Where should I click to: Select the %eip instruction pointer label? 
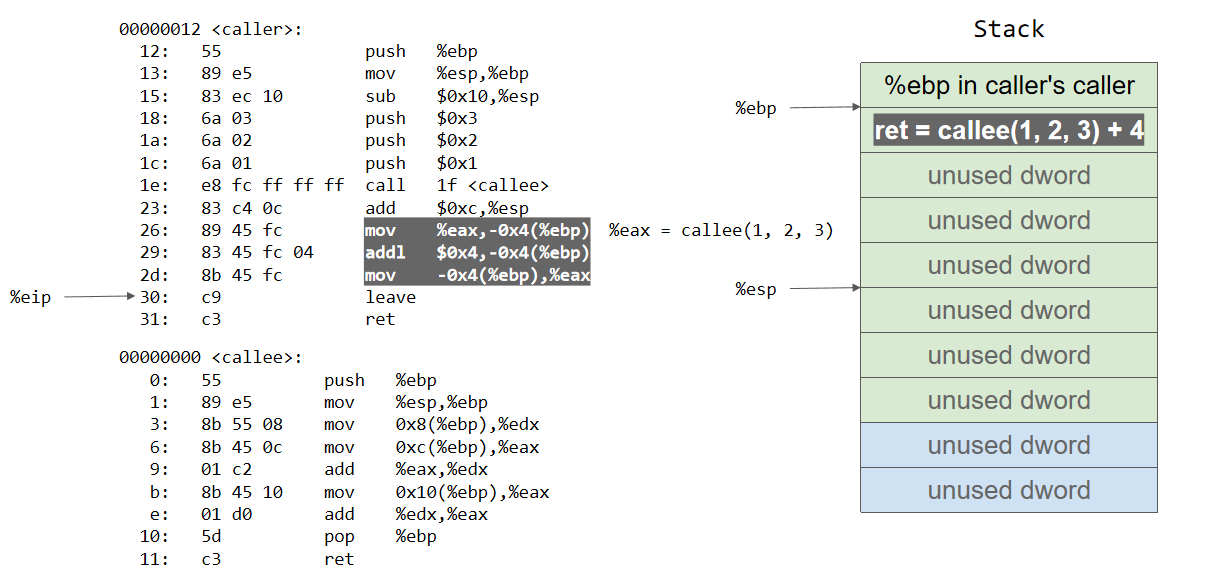[x=30, y=297]
